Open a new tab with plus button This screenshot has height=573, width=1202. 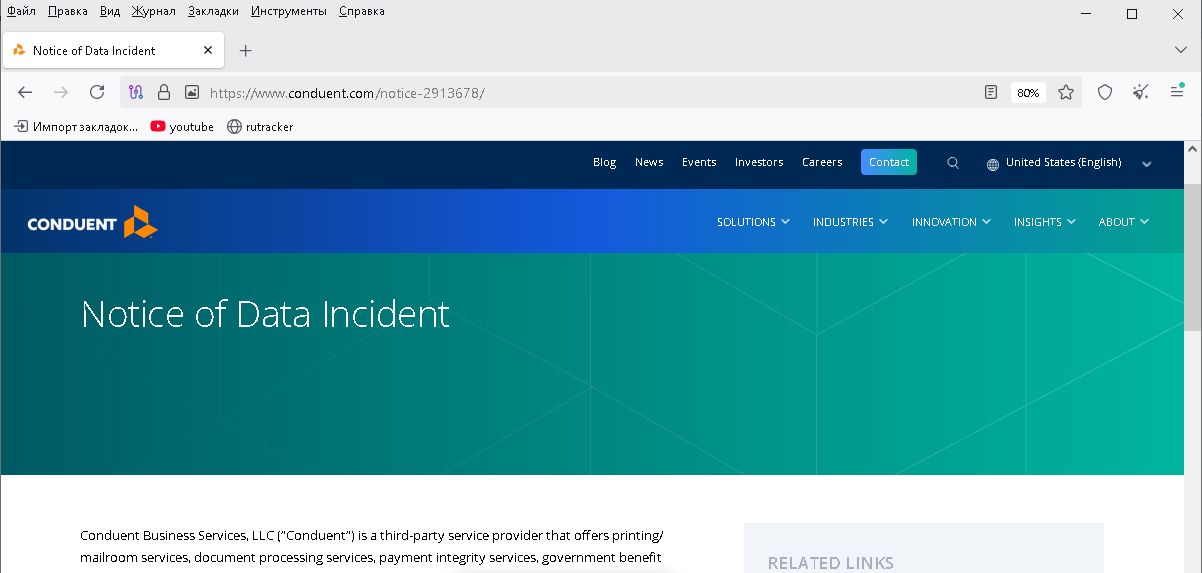click(246, 50)
